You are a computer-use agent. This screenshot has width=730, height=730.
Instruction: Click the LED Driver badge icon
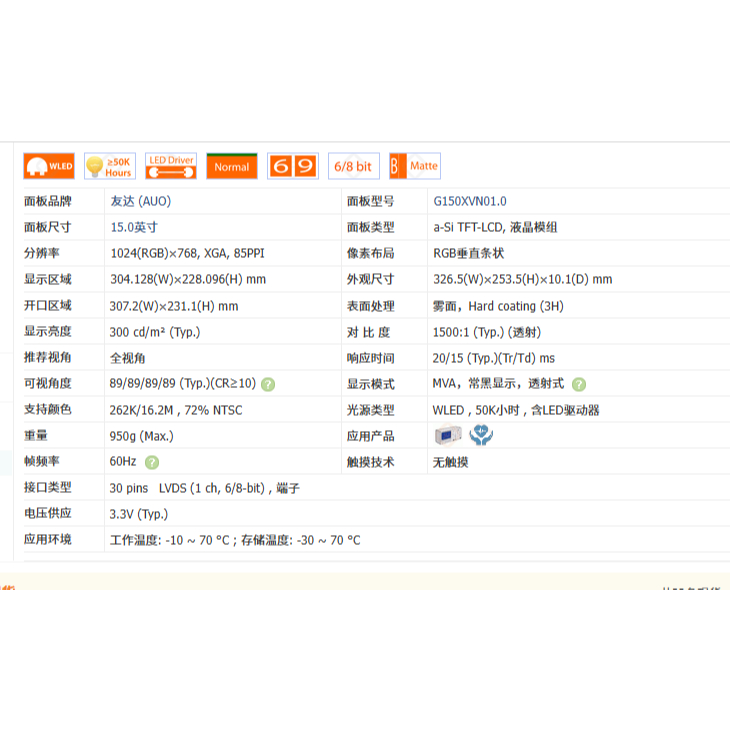pyautogui.click(x=170, y=166)
